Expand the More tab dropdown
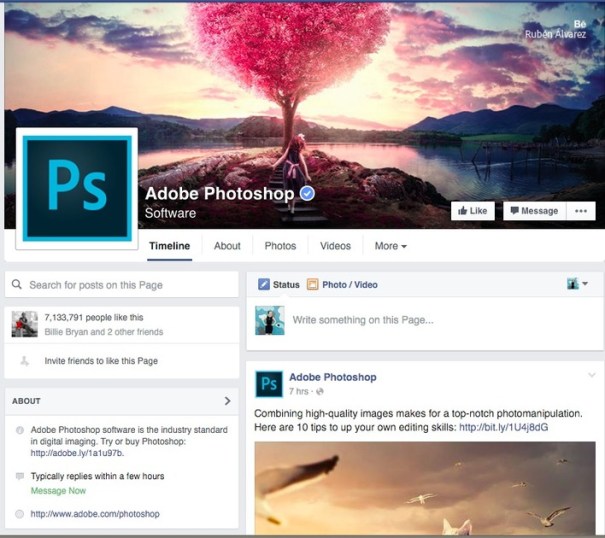Screen dimensions: 605x538 click(390, 246)
